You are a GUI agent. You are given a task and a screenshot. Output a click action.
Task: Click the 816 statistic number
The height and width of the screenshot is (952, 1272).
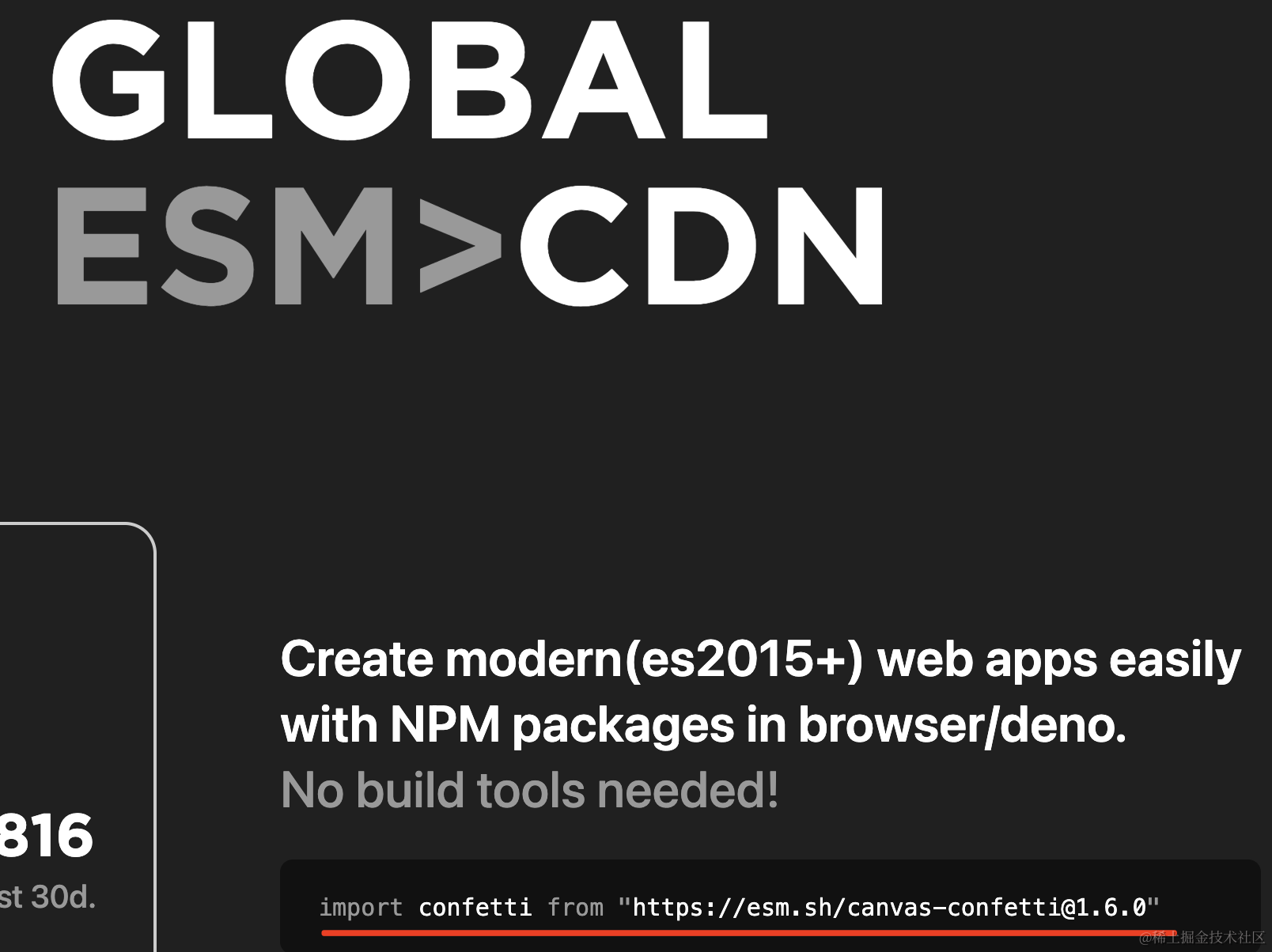[47, 835]
